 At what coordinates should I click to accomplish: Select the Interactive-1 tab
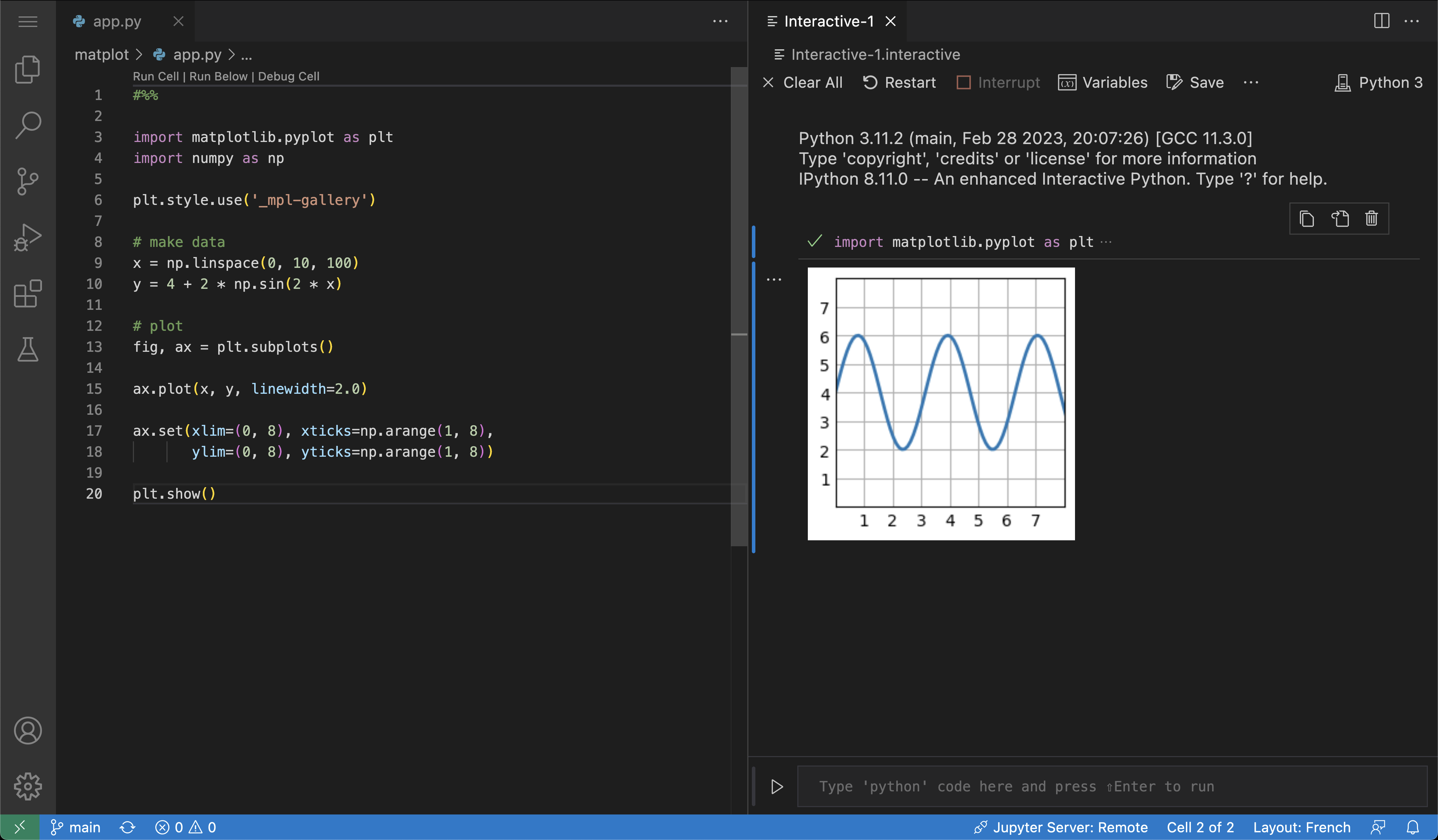(828, 22)
